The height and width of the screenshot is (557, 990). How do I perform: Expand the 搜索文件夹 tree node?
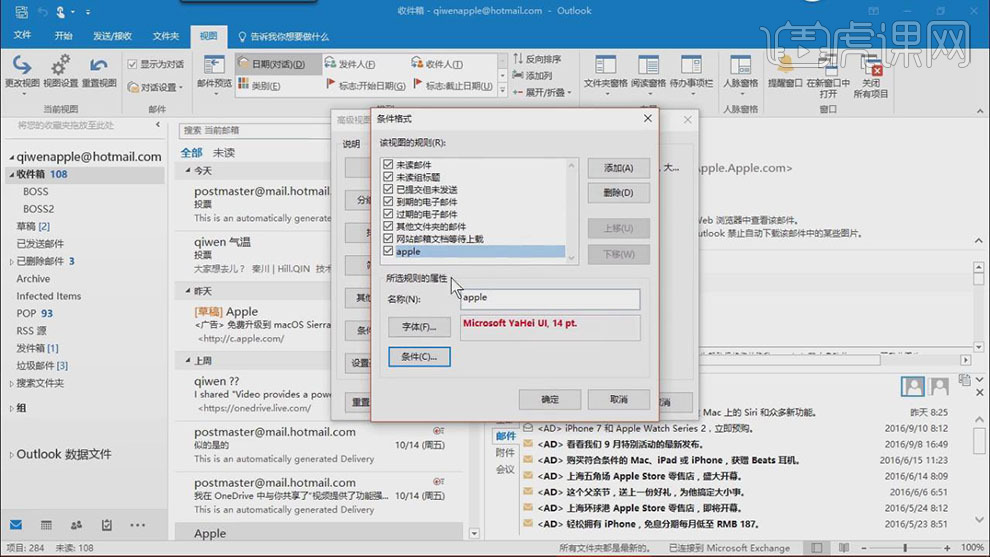pyautogui.click(x=11, y=383)
